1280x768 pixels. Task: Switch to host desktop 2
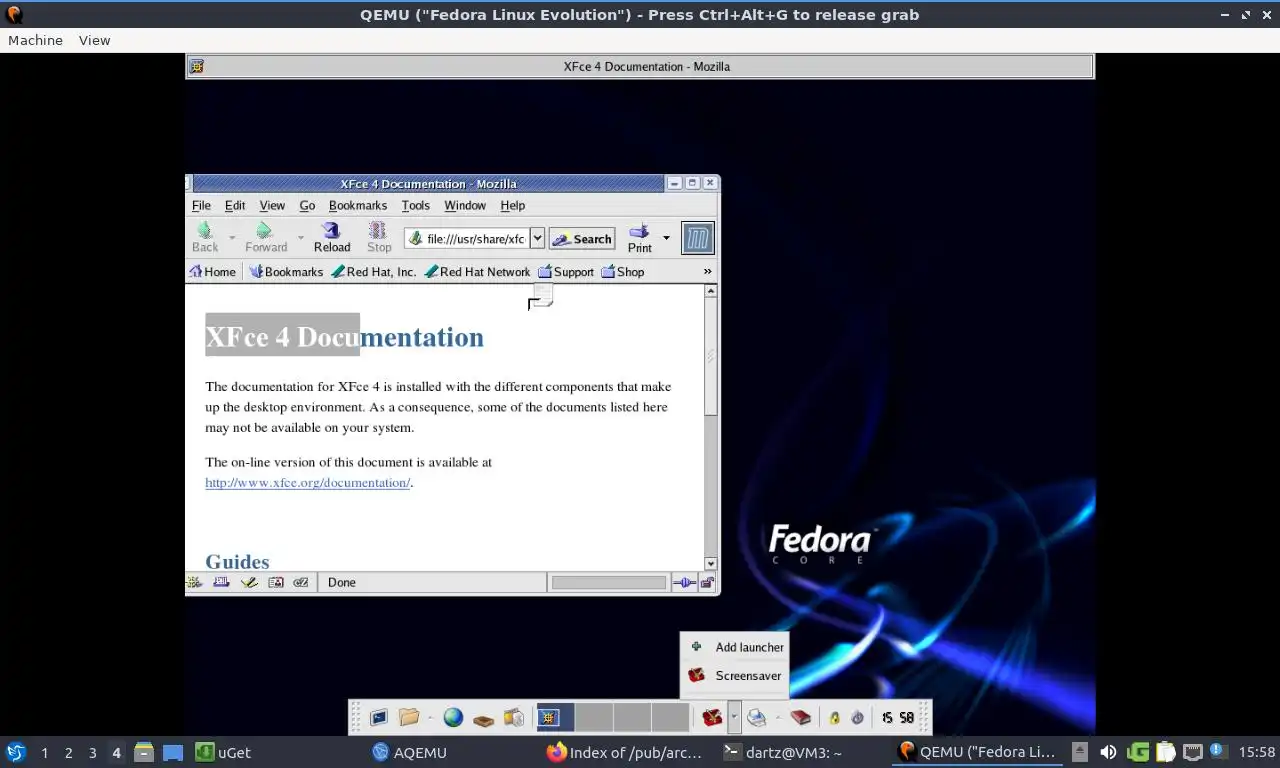pos(68,753)
